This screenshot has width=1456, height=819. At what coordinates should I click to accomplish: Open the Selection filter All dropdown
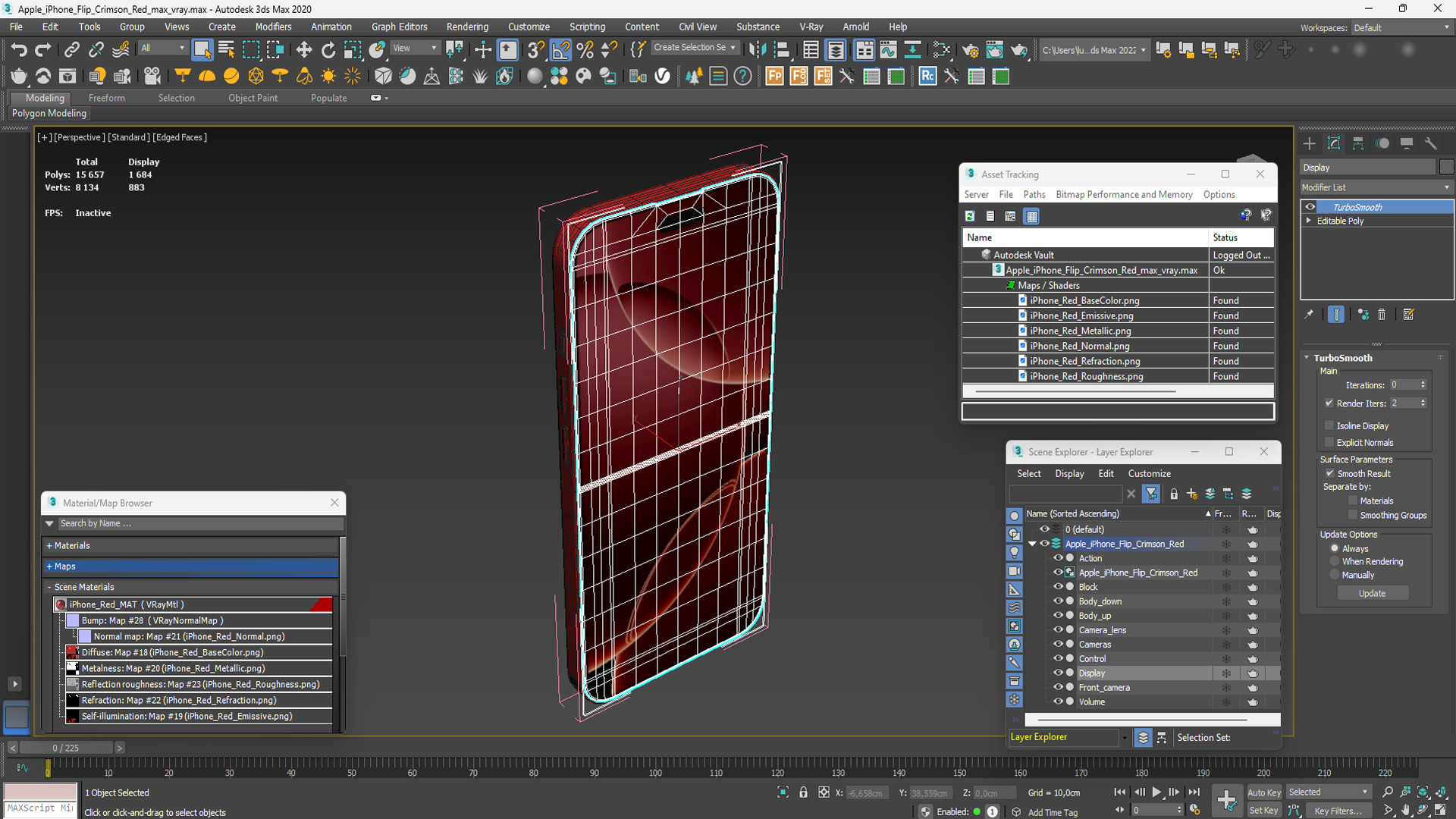[163, 48]
